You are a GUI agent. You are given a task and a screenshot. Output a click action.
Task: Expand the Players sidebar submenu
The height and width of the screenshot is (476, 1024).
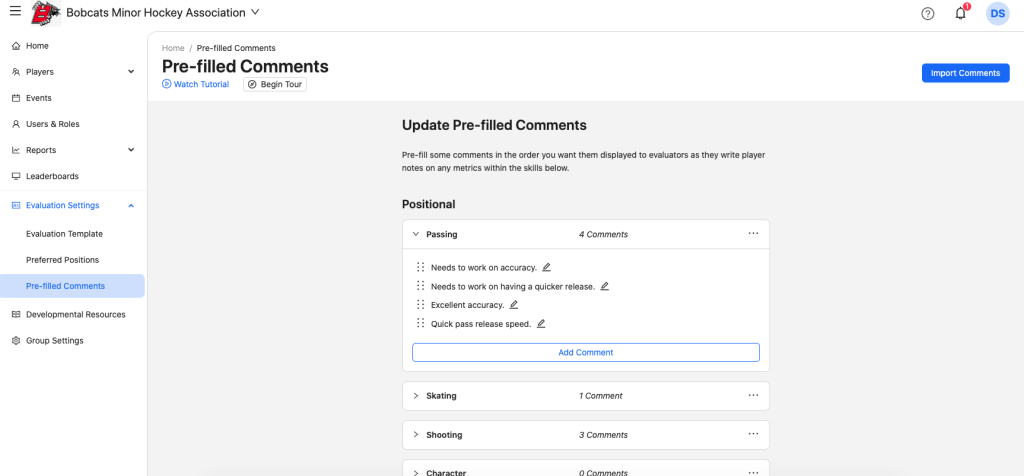(x=131, y=72)
